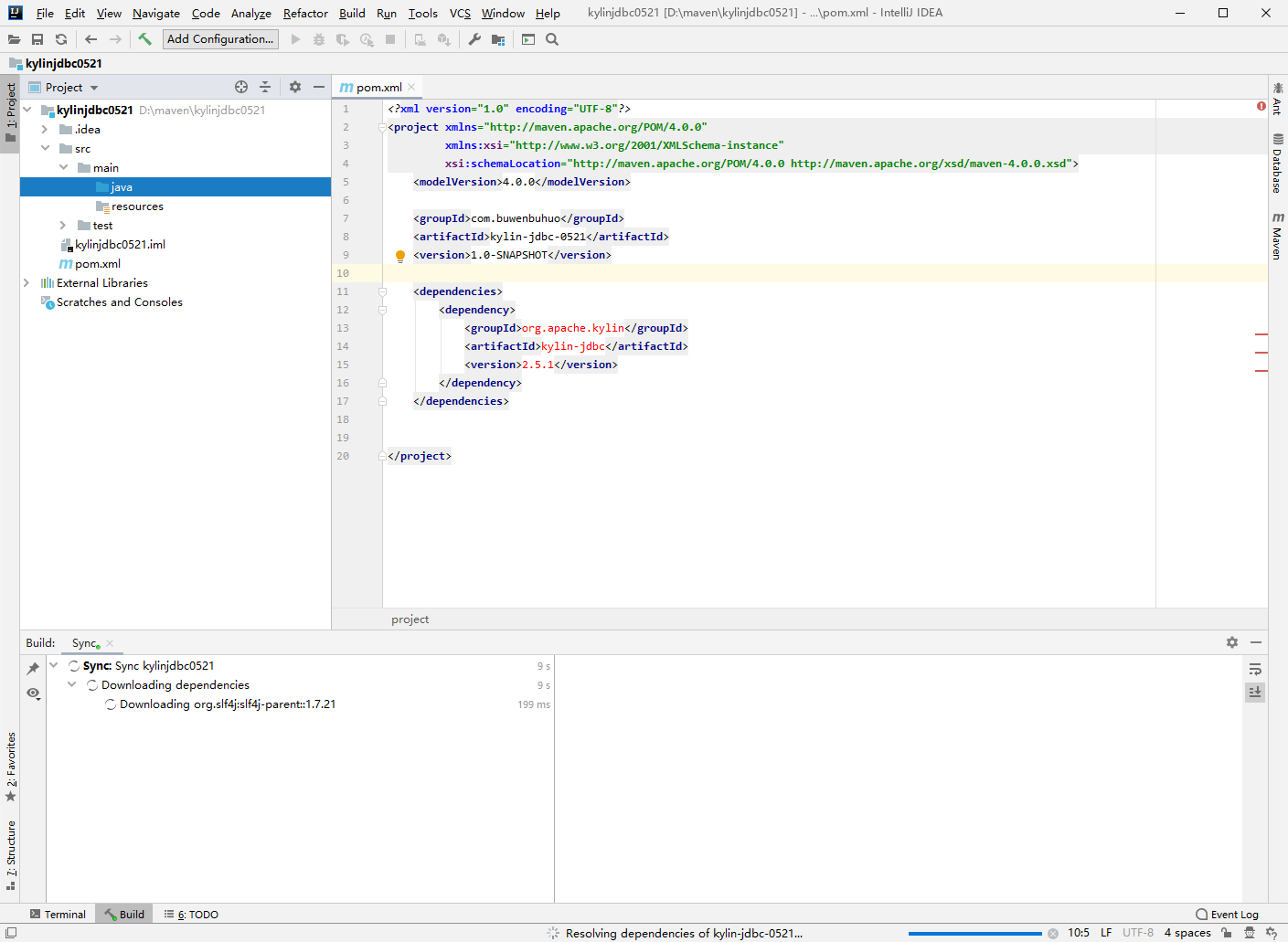1288x942 pixels.
Task: Toggle the read-only lock icon in status bar
Action: [1227, 933]
